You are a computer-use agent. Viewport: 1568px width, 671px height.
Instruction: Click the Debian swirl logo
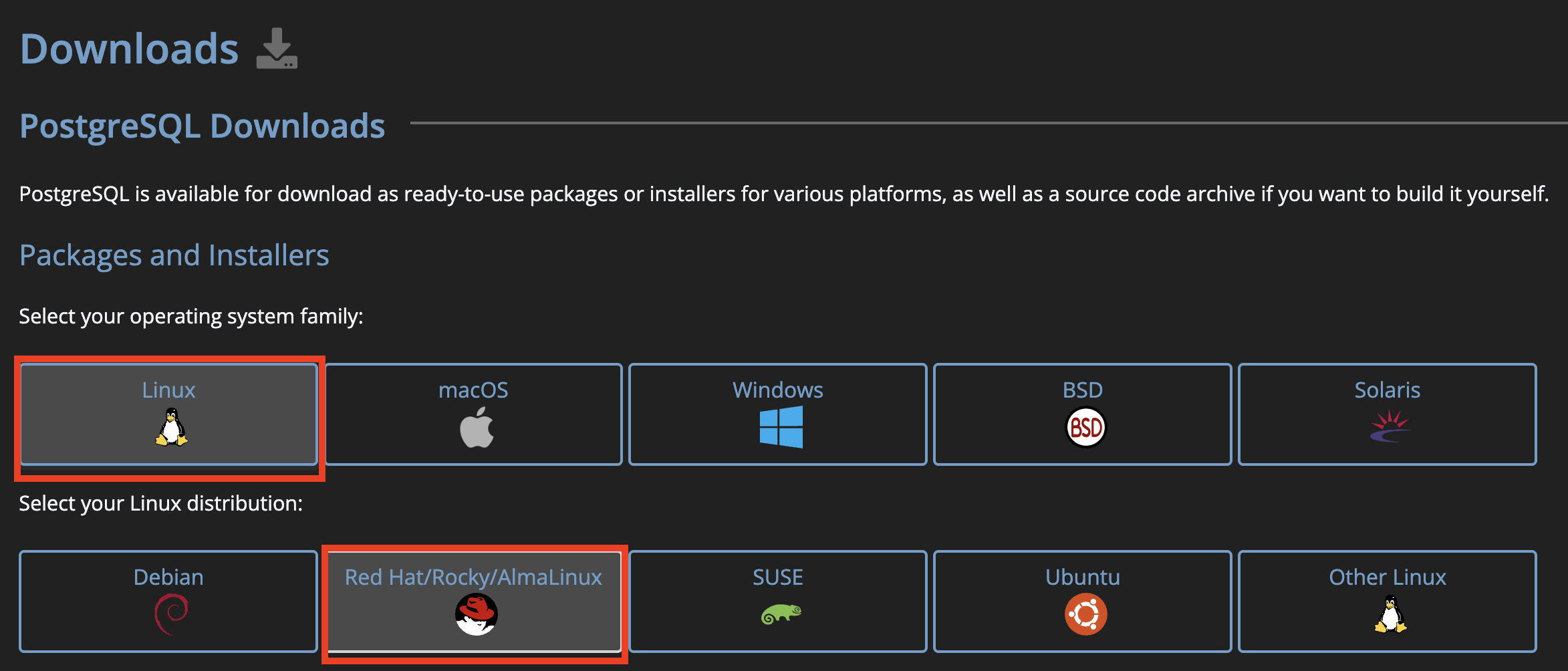171,614
